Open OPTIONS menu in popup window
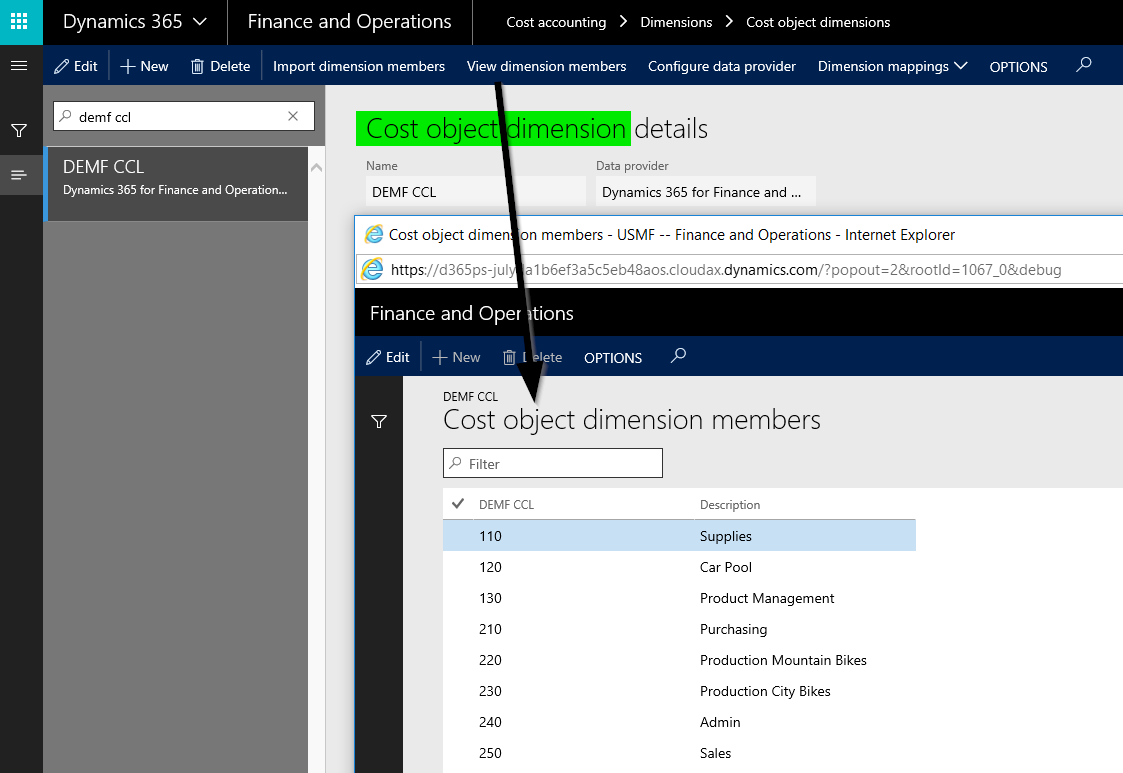Viewport: 1123px width, 773px height. pyautogui.click(x=613, y=358)
